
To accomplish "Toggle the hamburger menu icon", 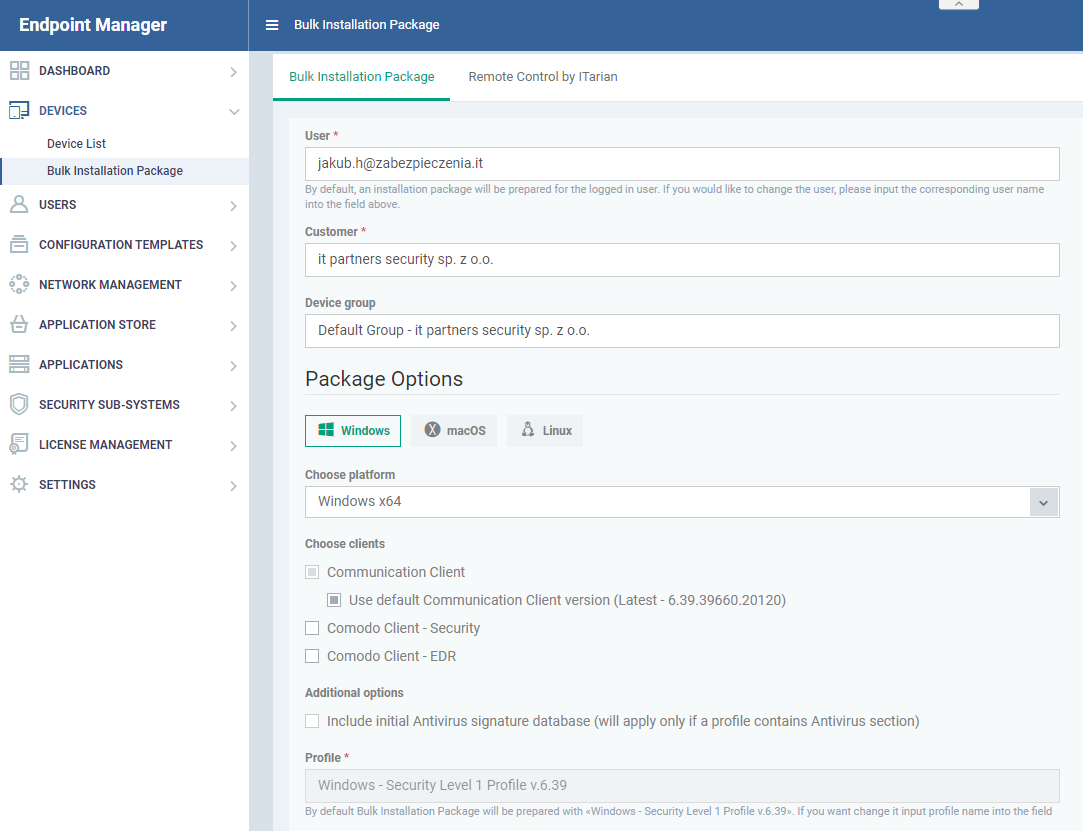I will (272, 25).
